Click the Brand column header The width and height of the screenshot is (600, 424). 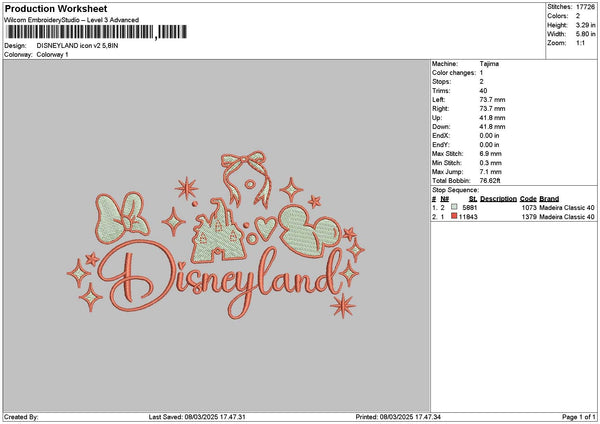click(x=550, y=198)
